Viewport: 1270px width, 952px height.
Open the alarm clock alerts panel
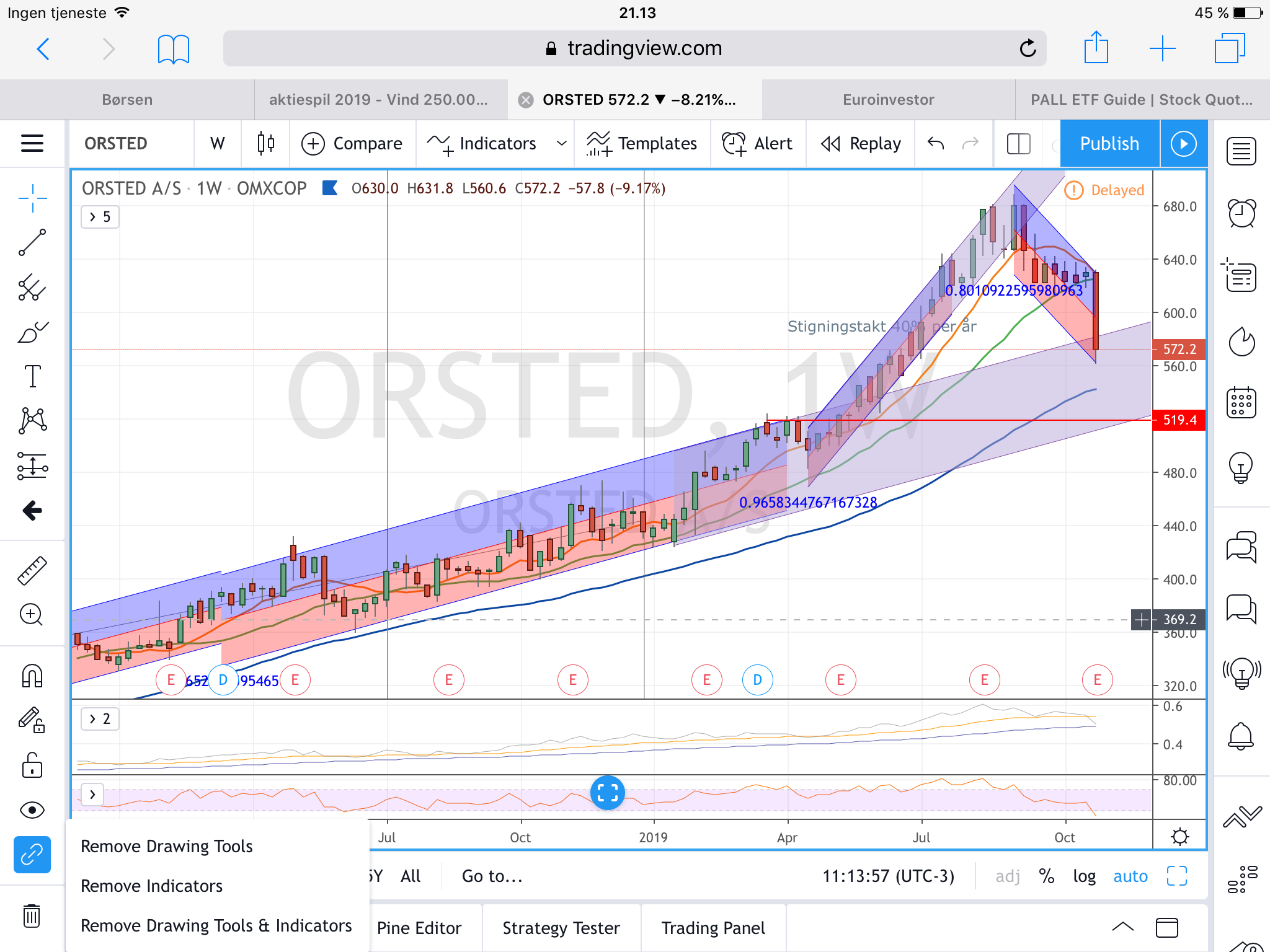pyautogui.click(x=1241, y=214)
